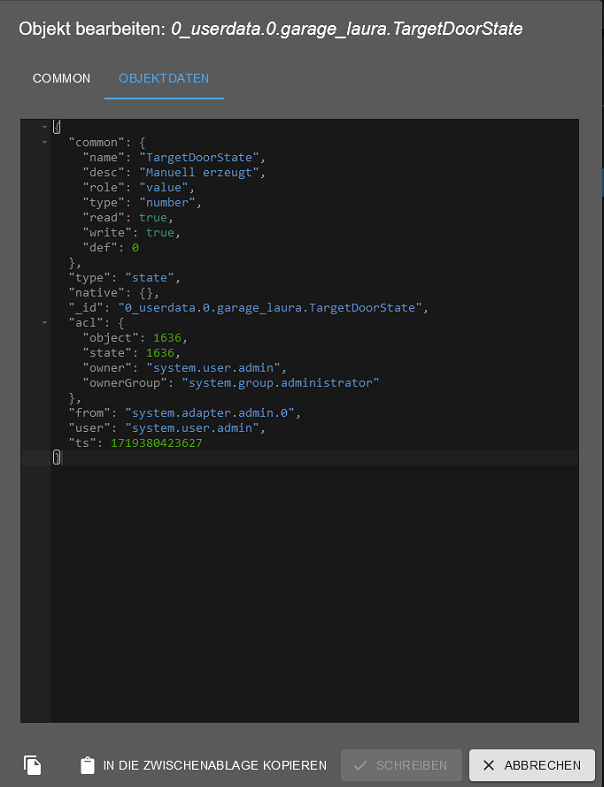Click the "_id" value string in editor
This screenshot has height=787, width=604.
click(x=270, y=307)
